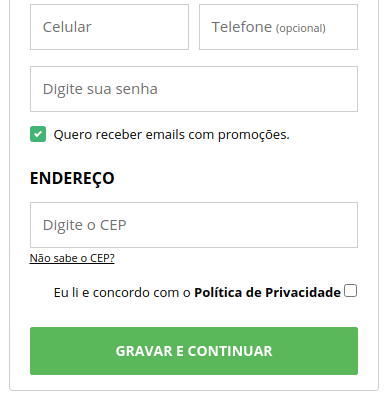Uncheck the promotional emails checkbox

(38, 134)
